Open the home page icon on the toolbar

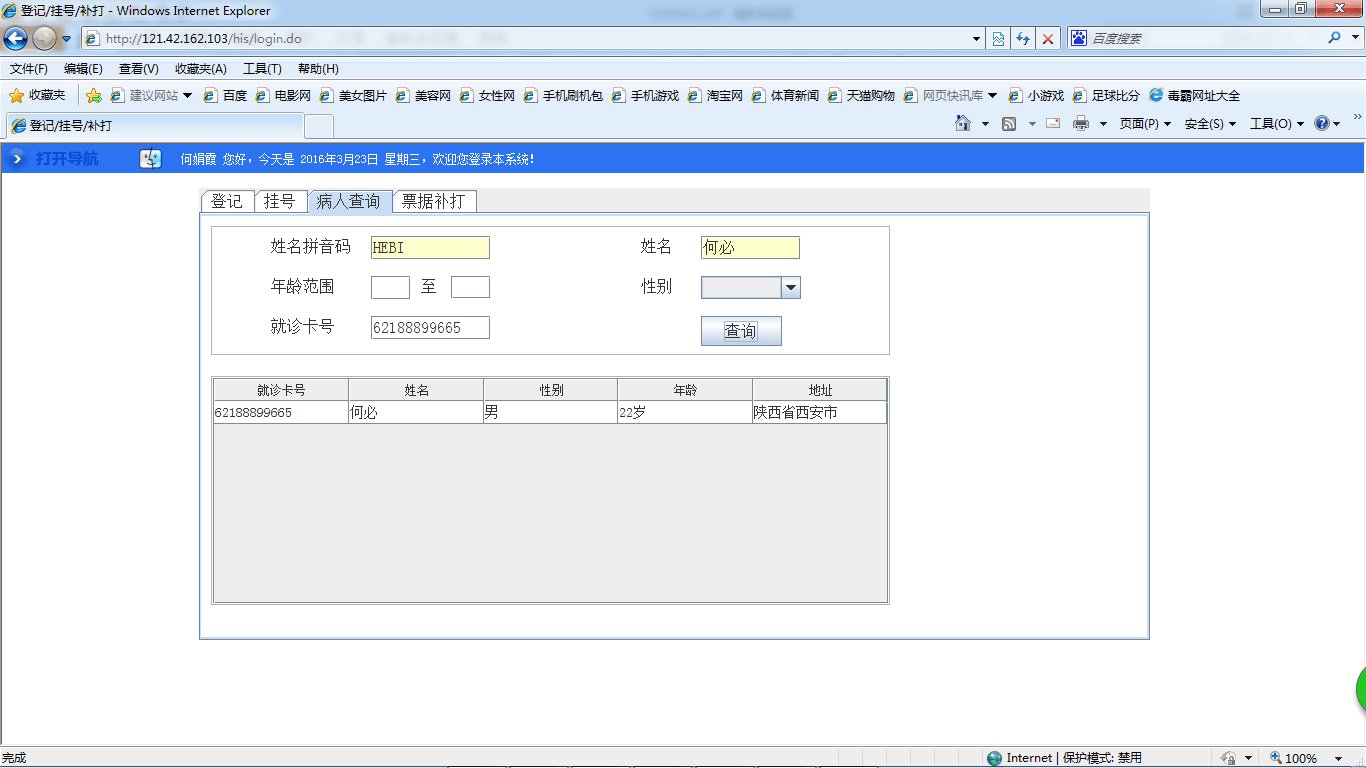point(964,123)
